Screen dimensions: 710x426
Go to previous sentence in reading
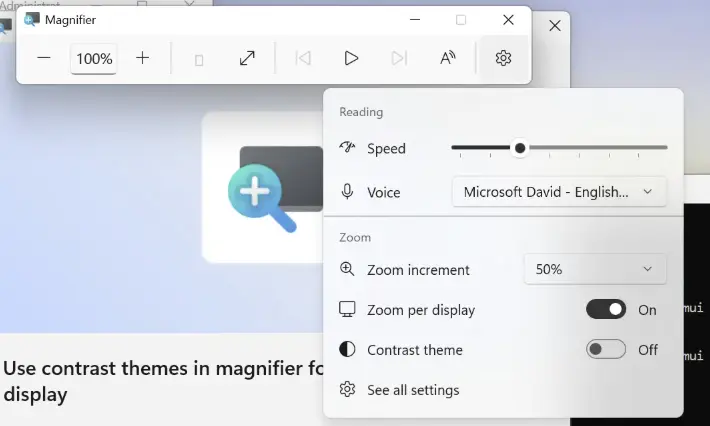[x=303, y=58]
